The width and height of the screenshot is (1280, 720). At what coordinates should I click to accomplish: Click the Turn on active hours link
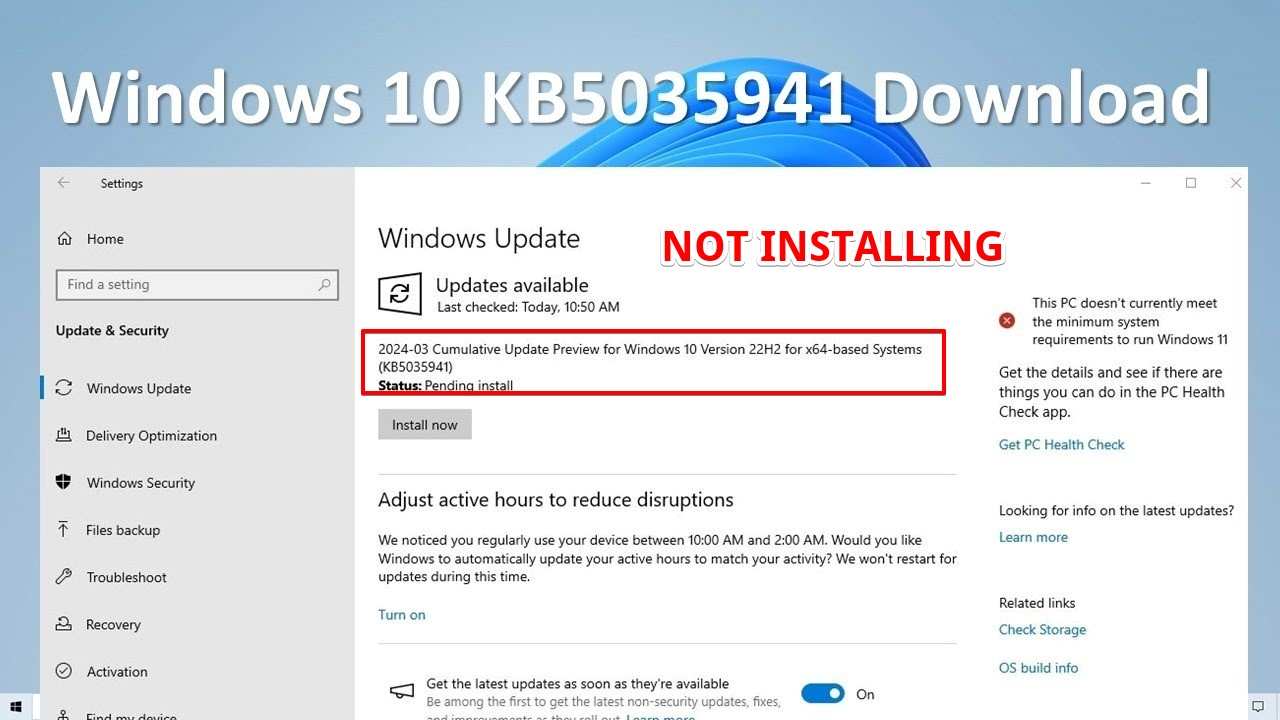coord(402,615)
